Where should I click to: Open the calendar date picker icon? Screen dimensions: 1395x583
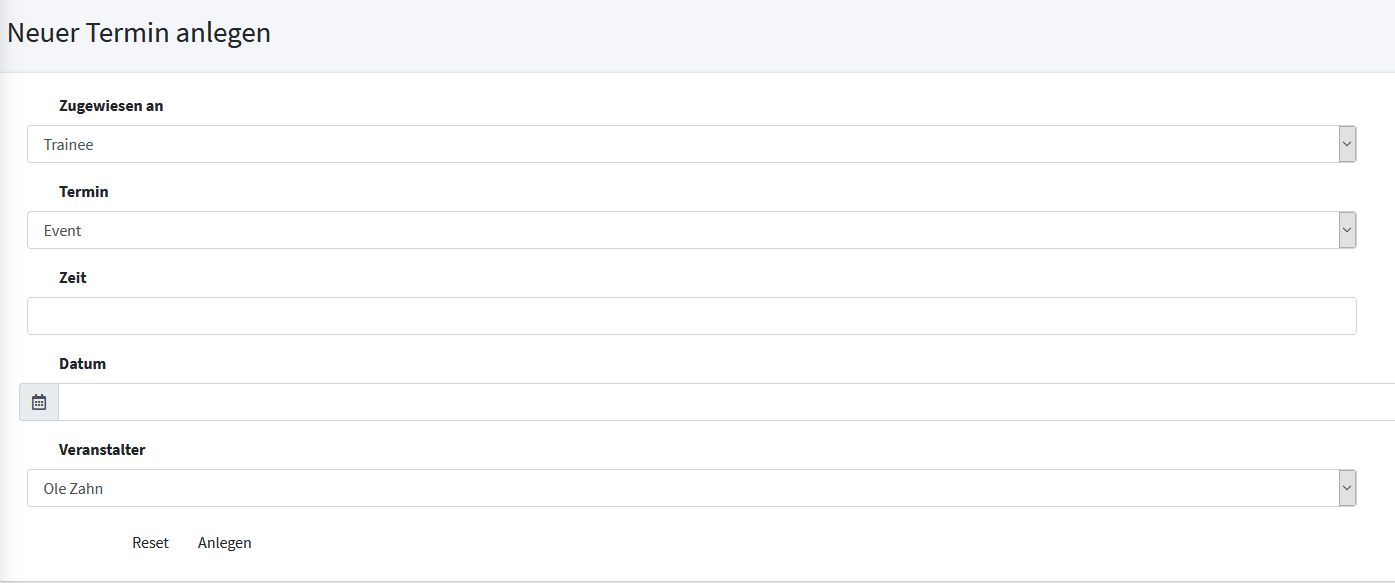tap(39, 402)
